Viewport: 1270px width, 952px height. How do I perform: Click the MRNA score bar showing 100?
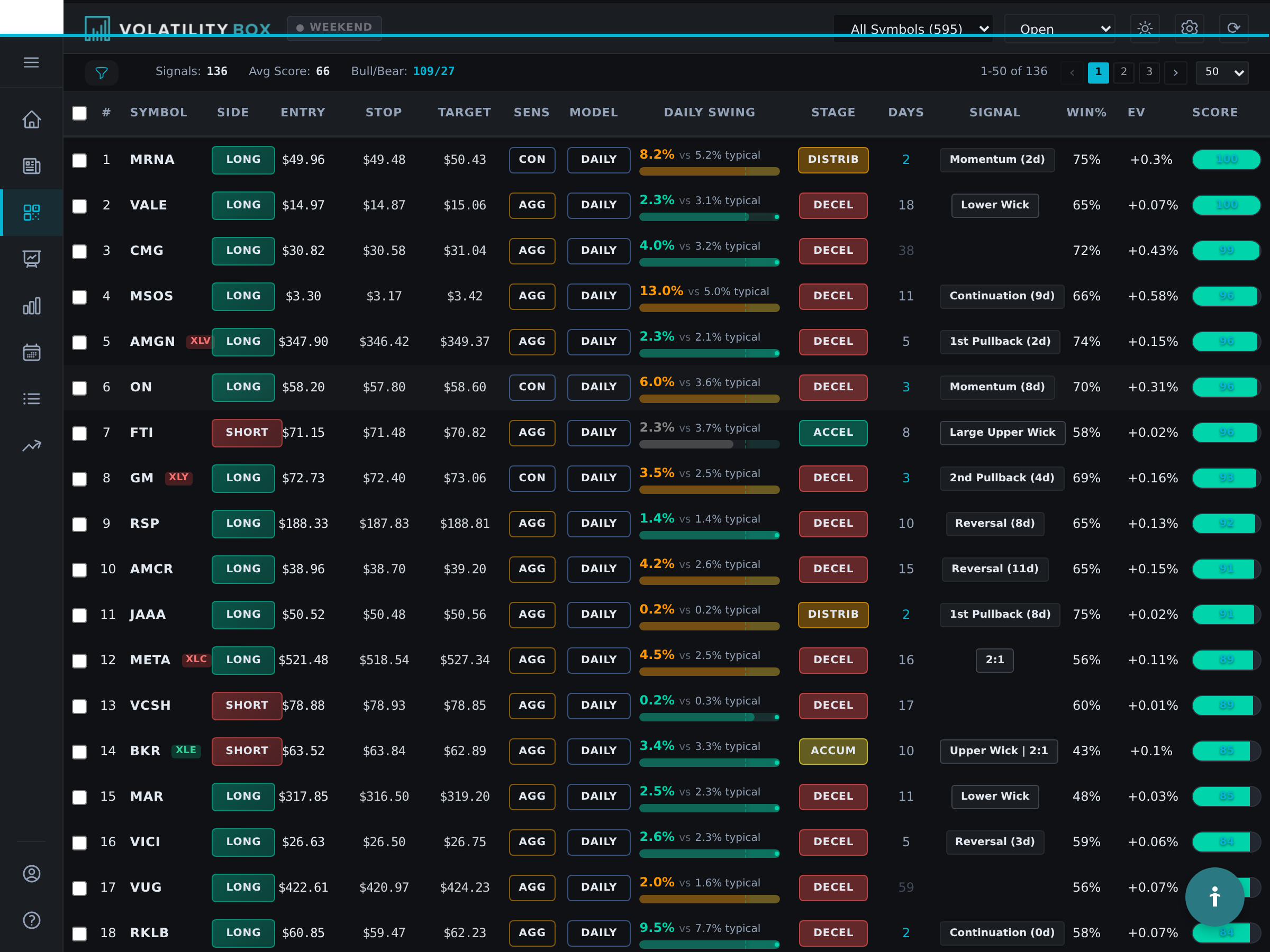1226,160
